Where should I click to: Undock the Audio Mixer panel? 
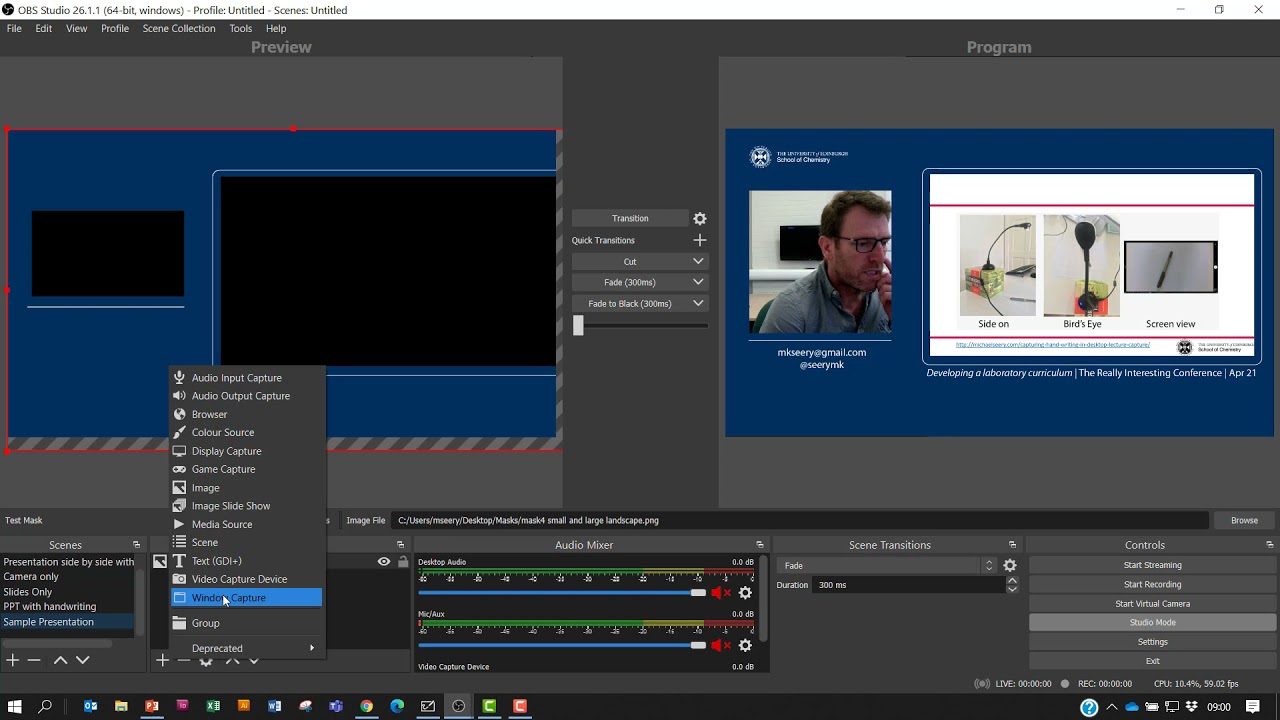tap(760, 545)
